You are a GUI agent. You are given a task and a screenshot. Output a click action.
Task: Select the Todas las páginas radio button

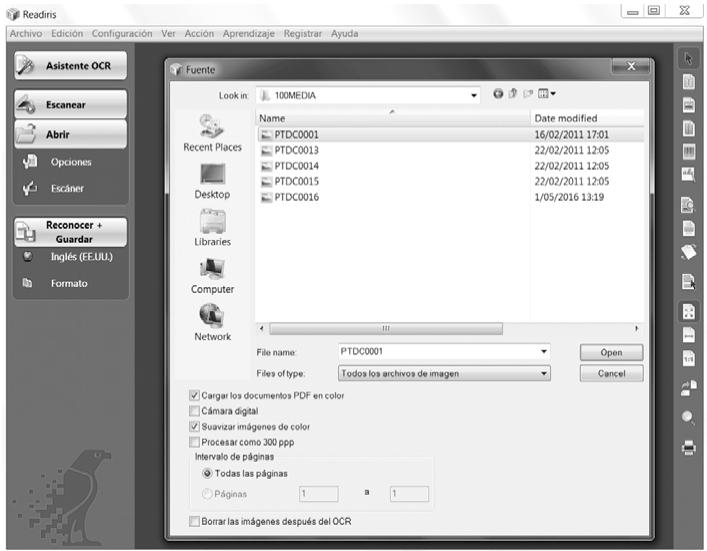pyautogui.click(x=207, y=473)
